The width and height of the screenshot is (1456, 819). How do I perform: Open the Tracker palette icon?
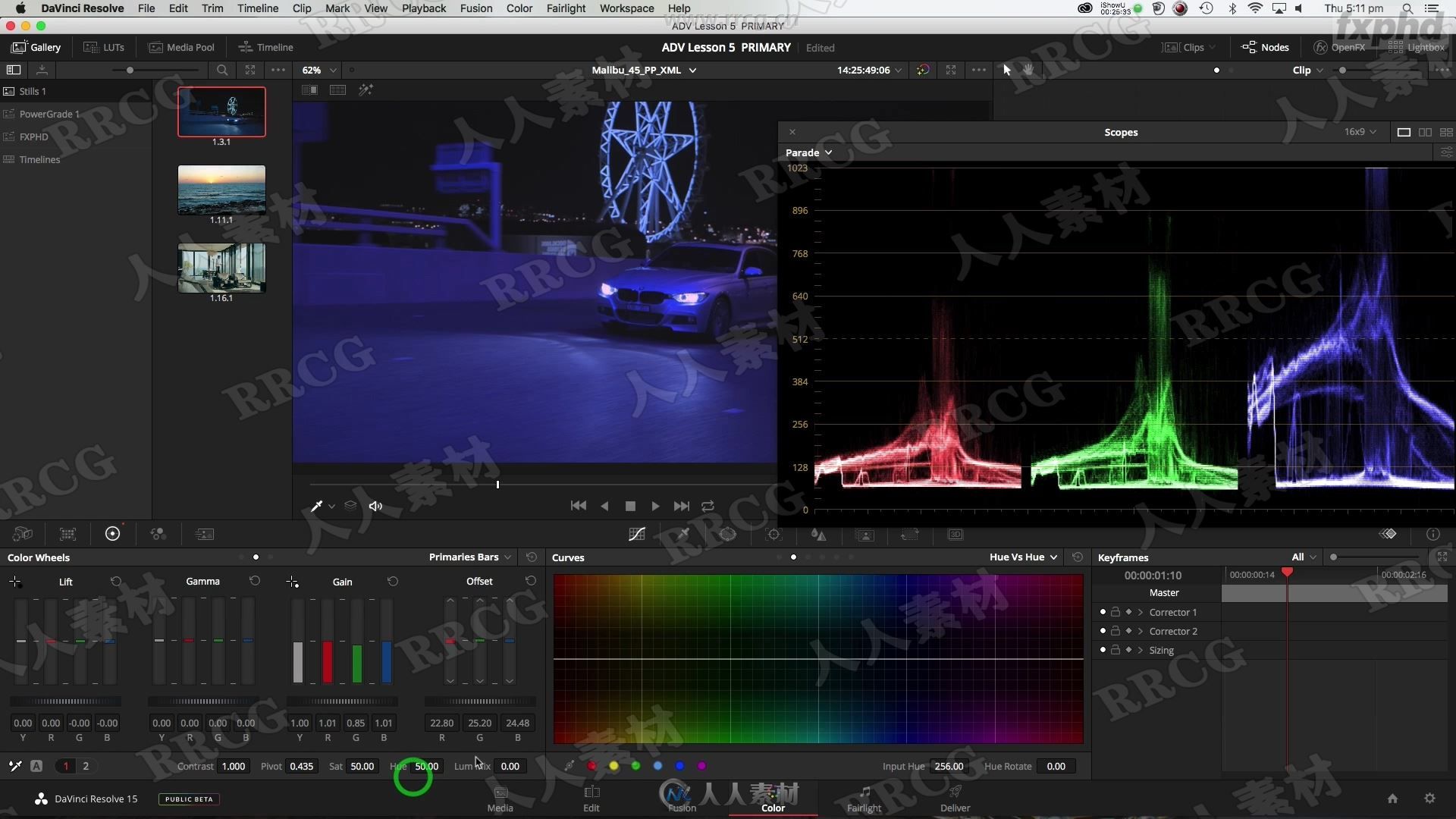tap(773, 534)
